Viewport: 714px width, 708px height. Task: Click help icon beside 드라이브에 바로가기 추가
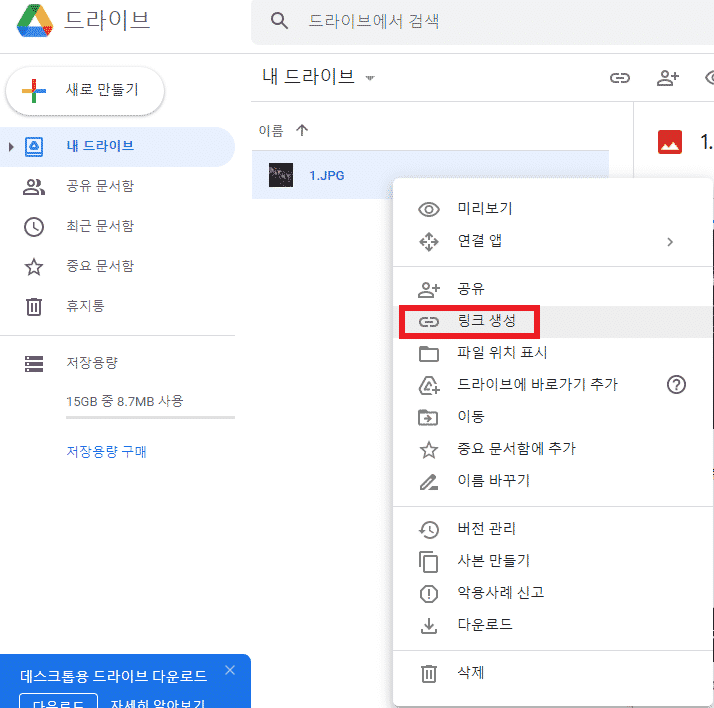click(677, 384)
